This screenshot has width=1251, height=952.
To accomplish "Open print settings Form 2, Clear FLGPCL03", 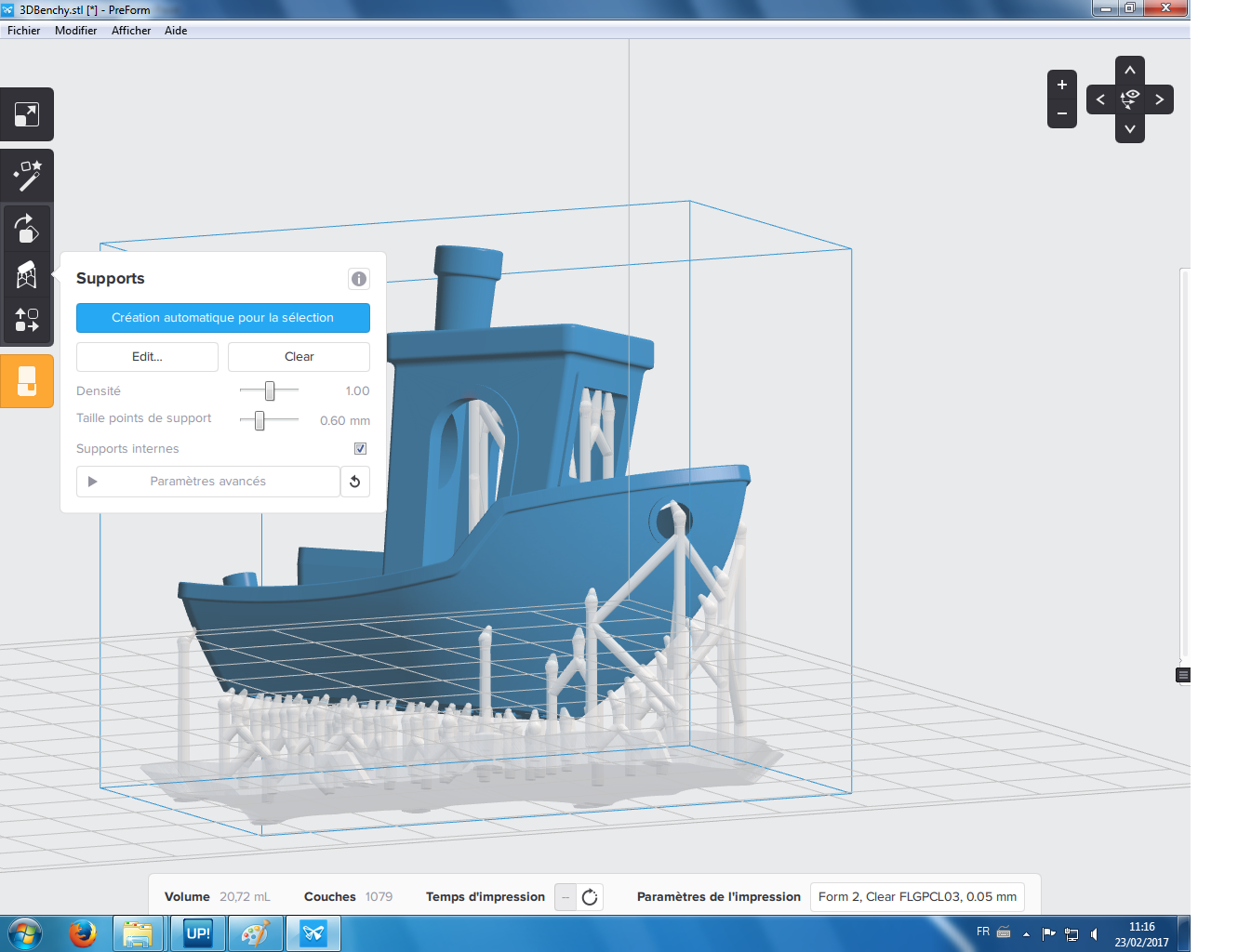I will (917, 897).
